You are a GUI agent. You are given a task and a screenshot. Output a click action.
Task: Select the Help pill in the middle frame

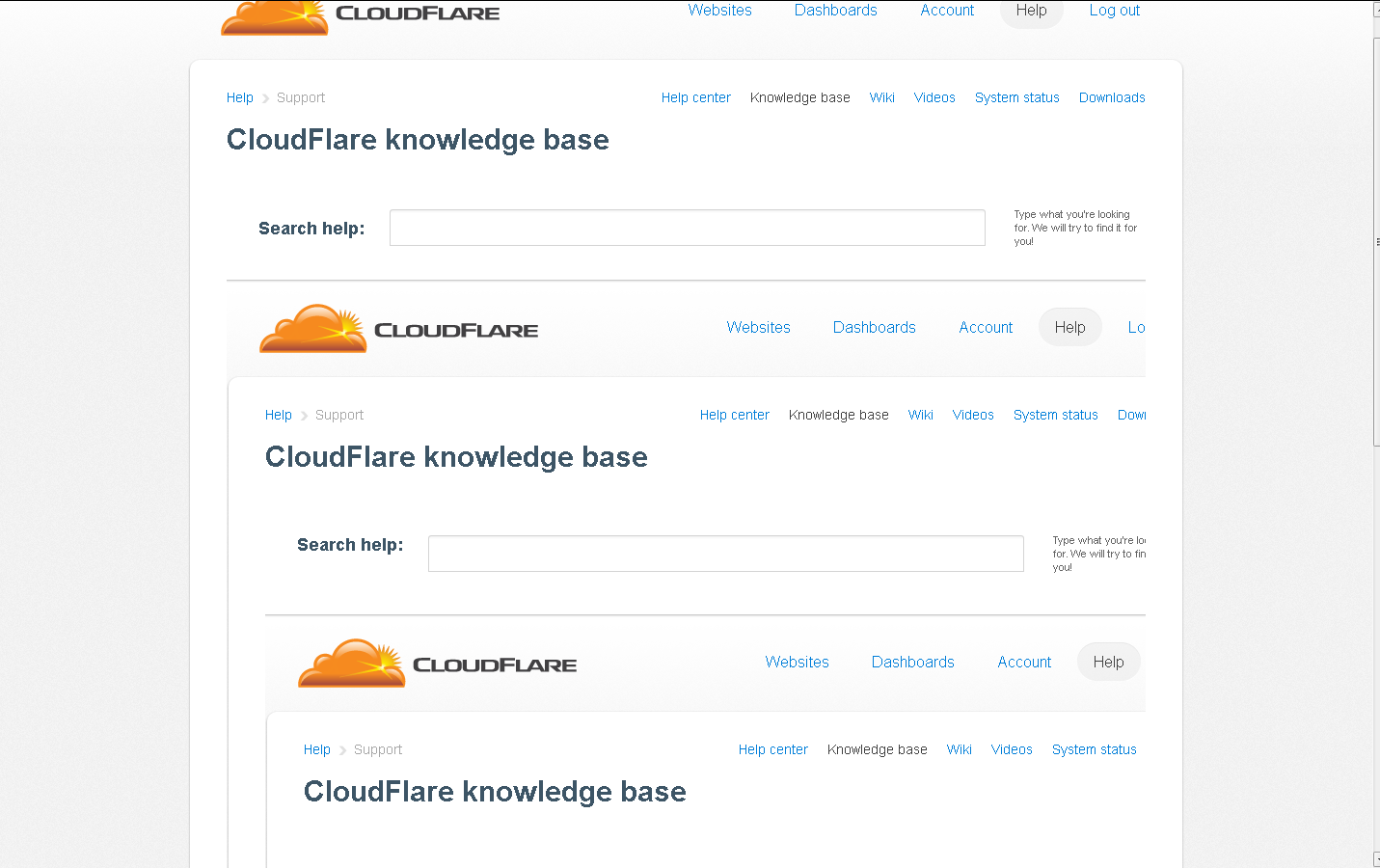click(1069, 327)
